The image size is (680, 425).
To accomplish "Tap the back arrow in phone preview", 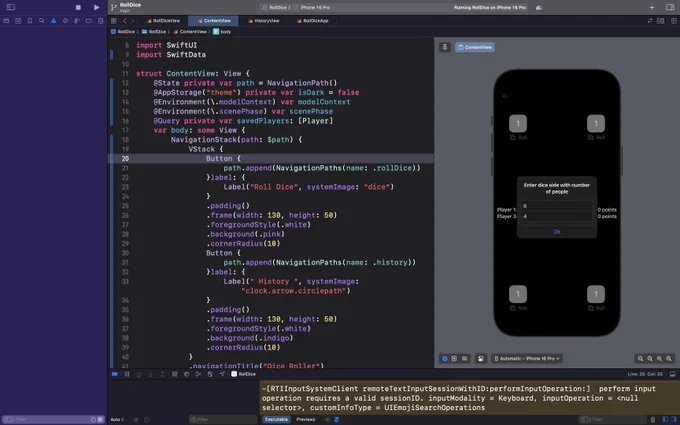I will point(506,96).
